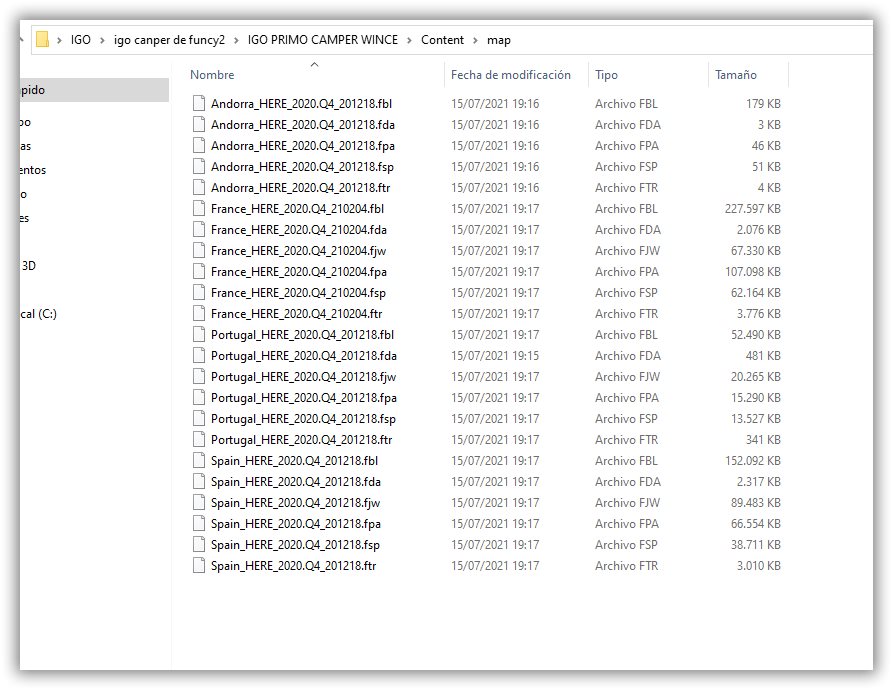Click the yellow folder icon in address bar

tap(42, 39)
